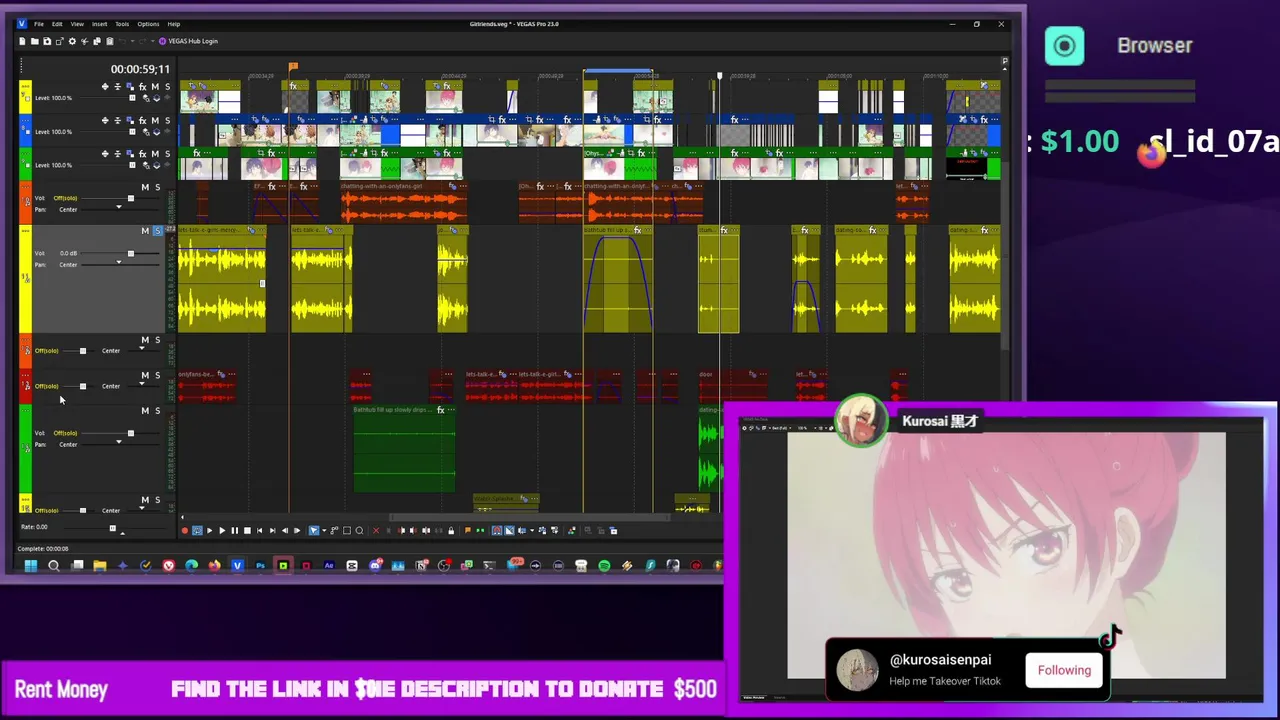This screenshot has width=1280, height=720.
Task: Toggle Enable Snapping magnet icon
Action: 497,530
